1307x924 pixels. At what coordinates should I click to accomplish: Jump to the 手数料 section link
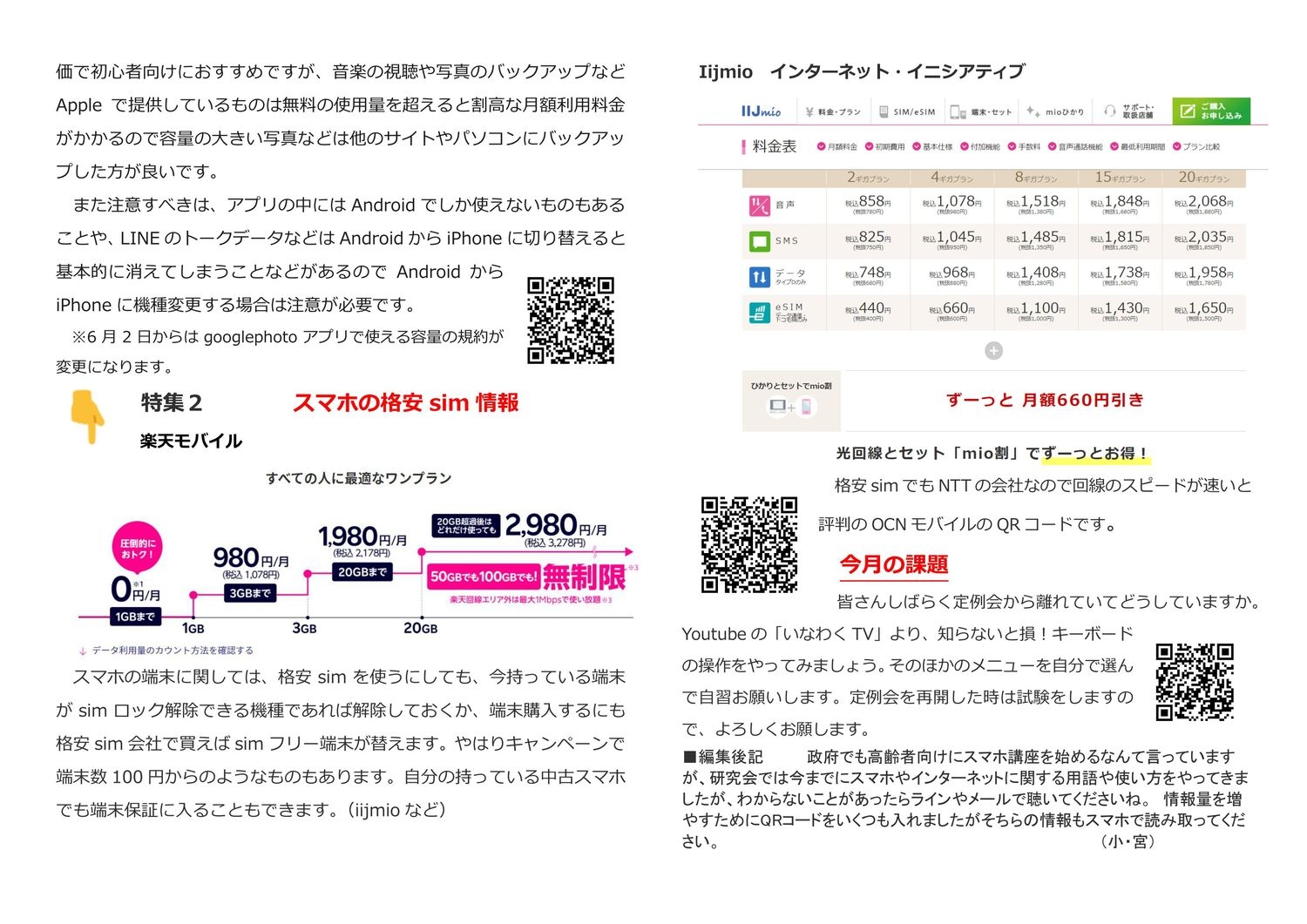[x=1025, y=146]
